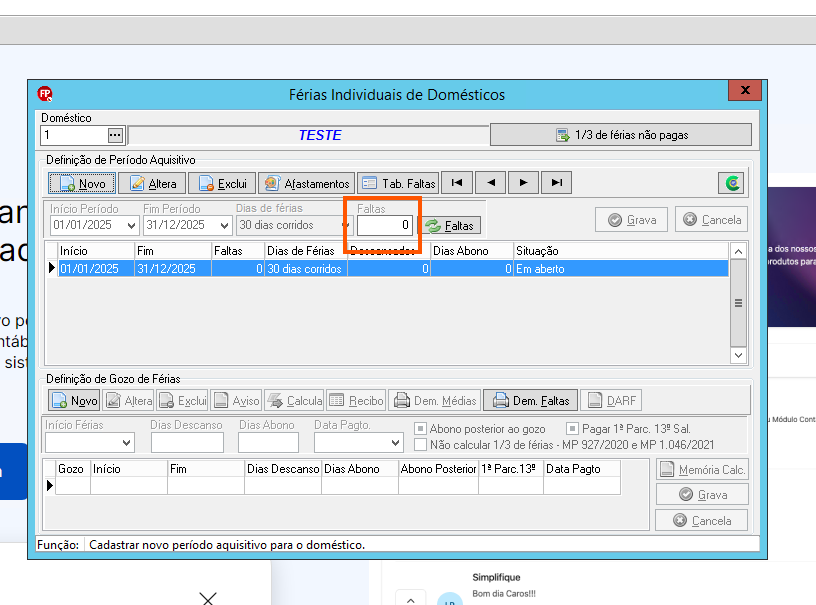Click Novo in Gozo de Férias toolbar
The width and height of the screenshot is (816, 605).
[x=75, y=400]
